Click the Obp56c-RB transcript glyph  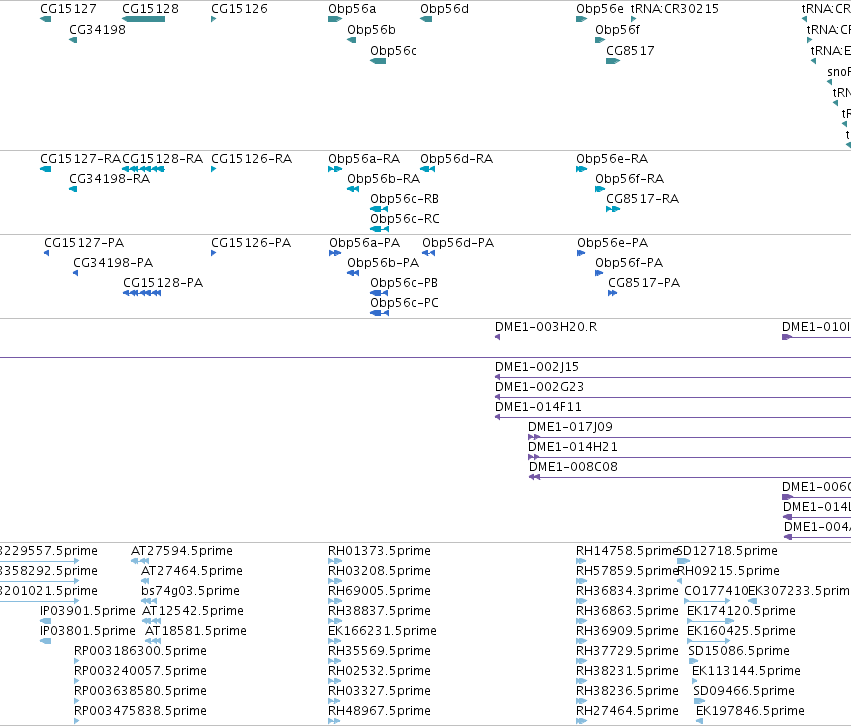pyautogui.click(x=379, y=209)
